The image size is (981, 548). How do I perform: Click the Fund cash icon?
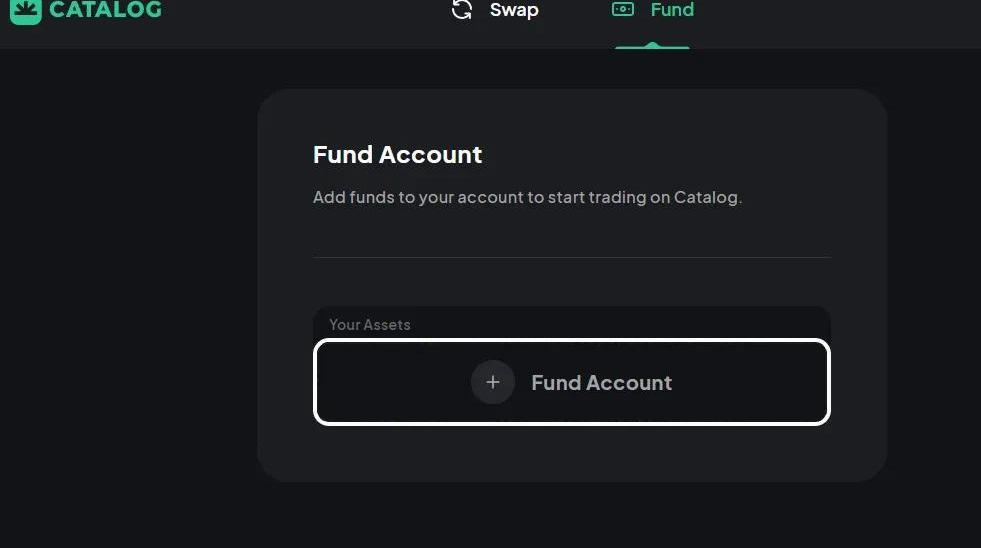coord(623,10)
